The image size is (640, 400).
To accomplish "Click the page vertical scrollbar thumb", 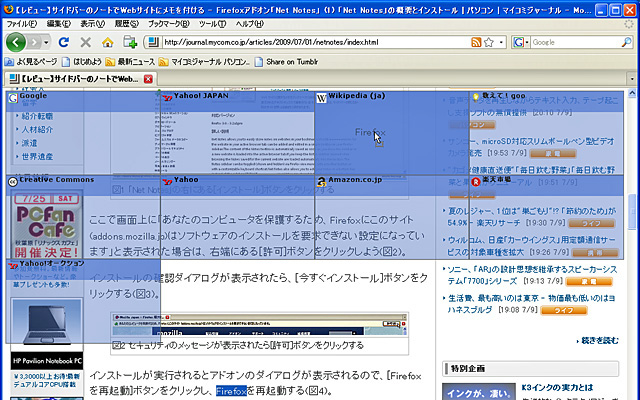I will tap(632, 212).
